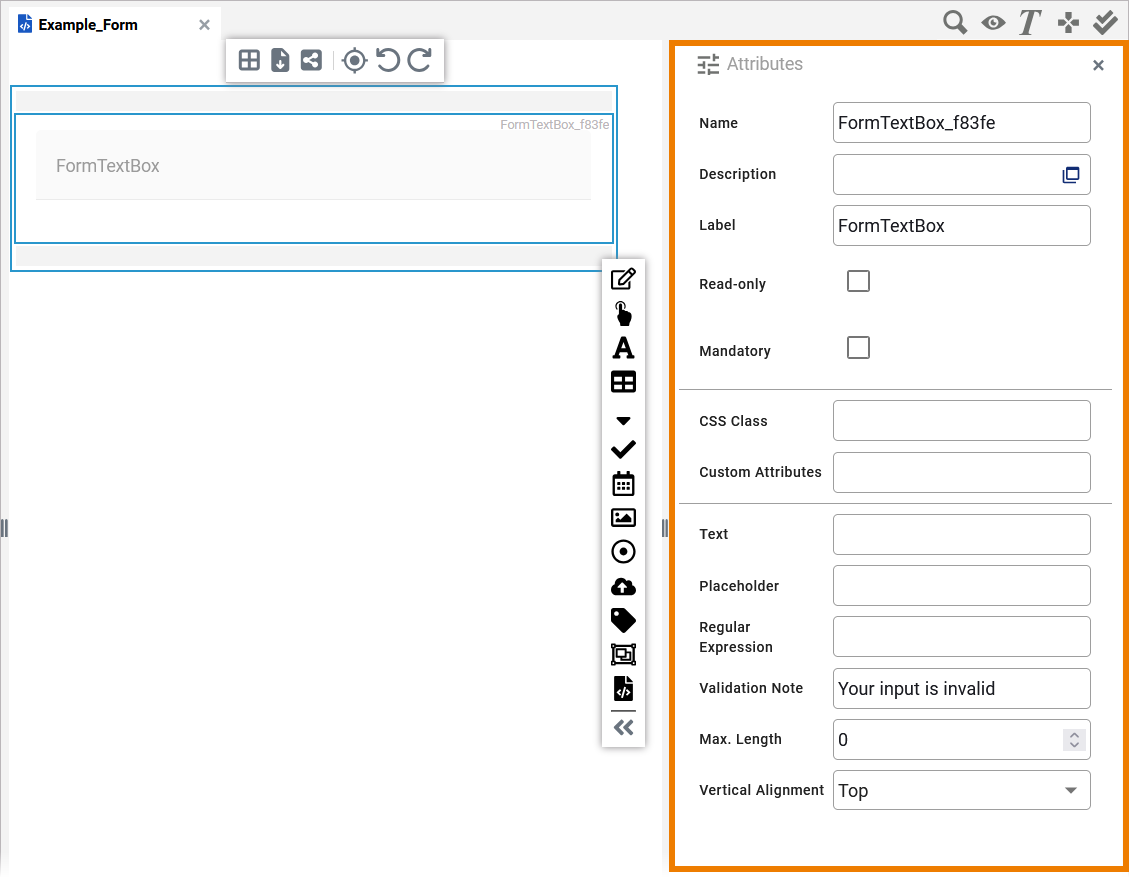This screenshot has width=1129, height=878.
Task: Click the share icon in canvas toolbar
Action: coord(311,61)
